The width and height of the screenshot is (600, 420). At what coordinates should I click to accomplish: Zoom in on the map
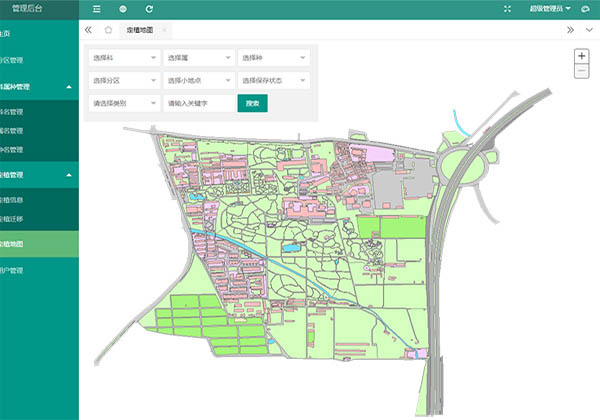[582, 56]
